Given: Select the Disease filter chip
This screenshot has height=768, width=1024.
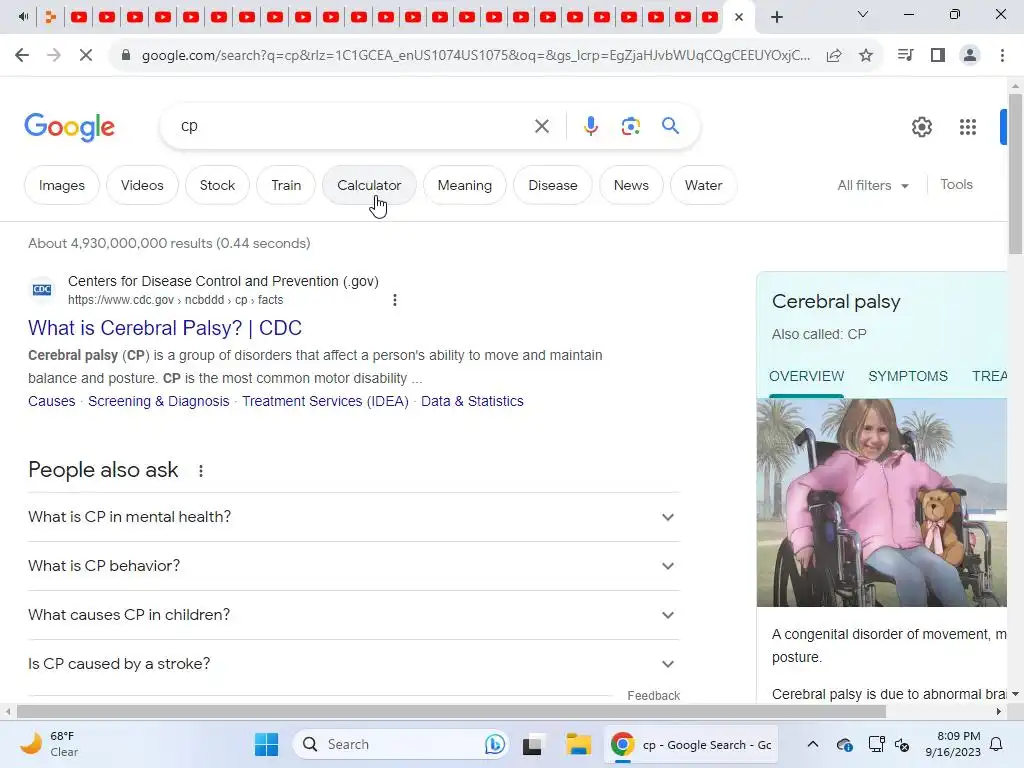Looking at the screenshot, I should click(x=552, y=185).
